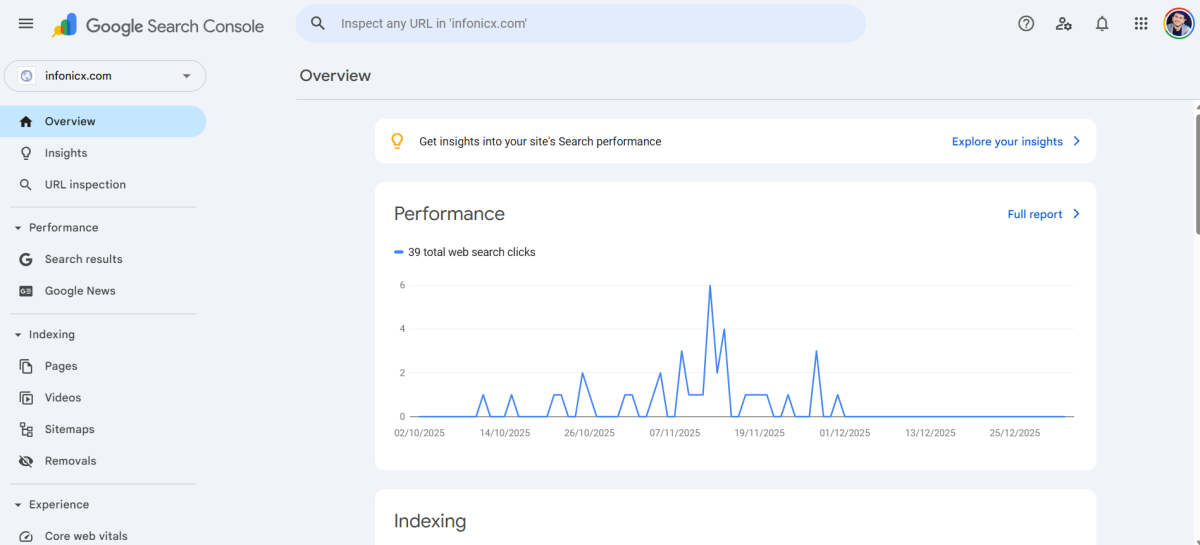Open the Sitemaps page
The height and width of the screenshot is (545, 1200).
[x=69, y=429]
